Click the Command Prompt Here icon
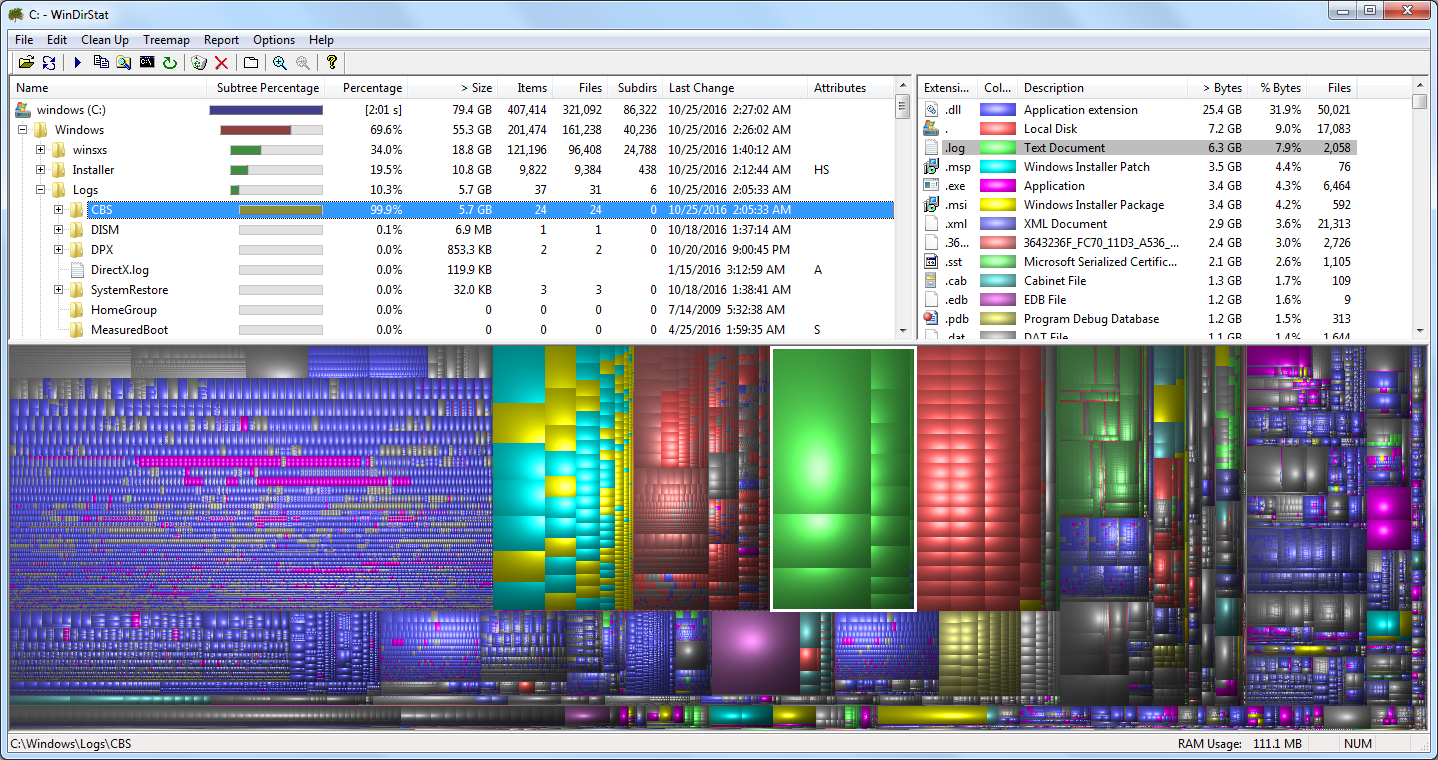The image size is (1438, 760). tap(147, 62)
